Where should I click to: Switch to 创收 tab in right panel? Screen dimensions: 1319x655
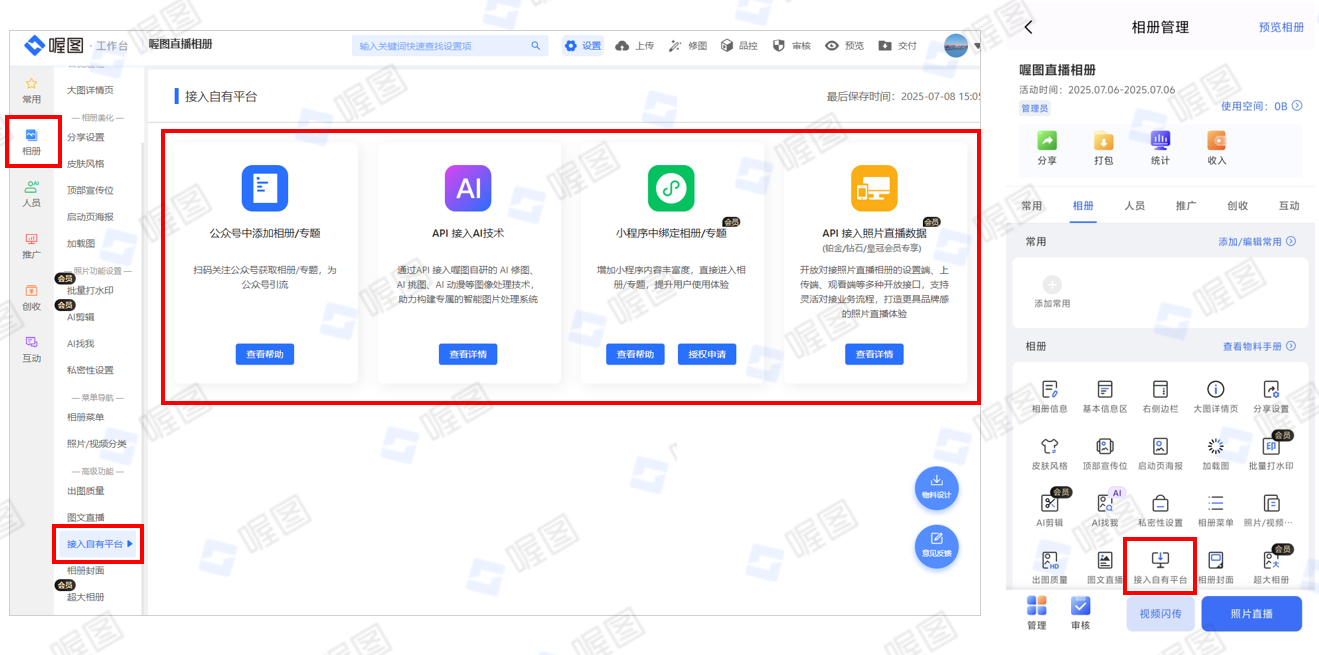1238,205
